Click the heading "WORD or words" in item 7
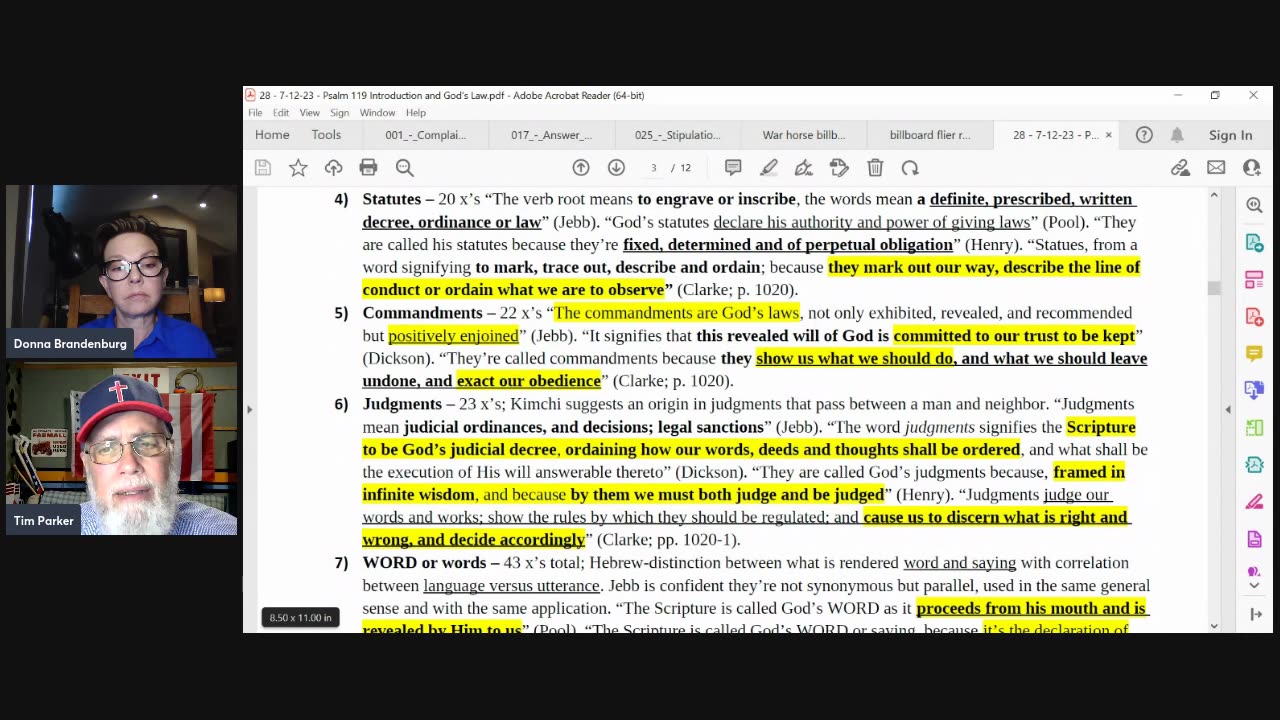The image size is (1280, 720). (424, 563)
